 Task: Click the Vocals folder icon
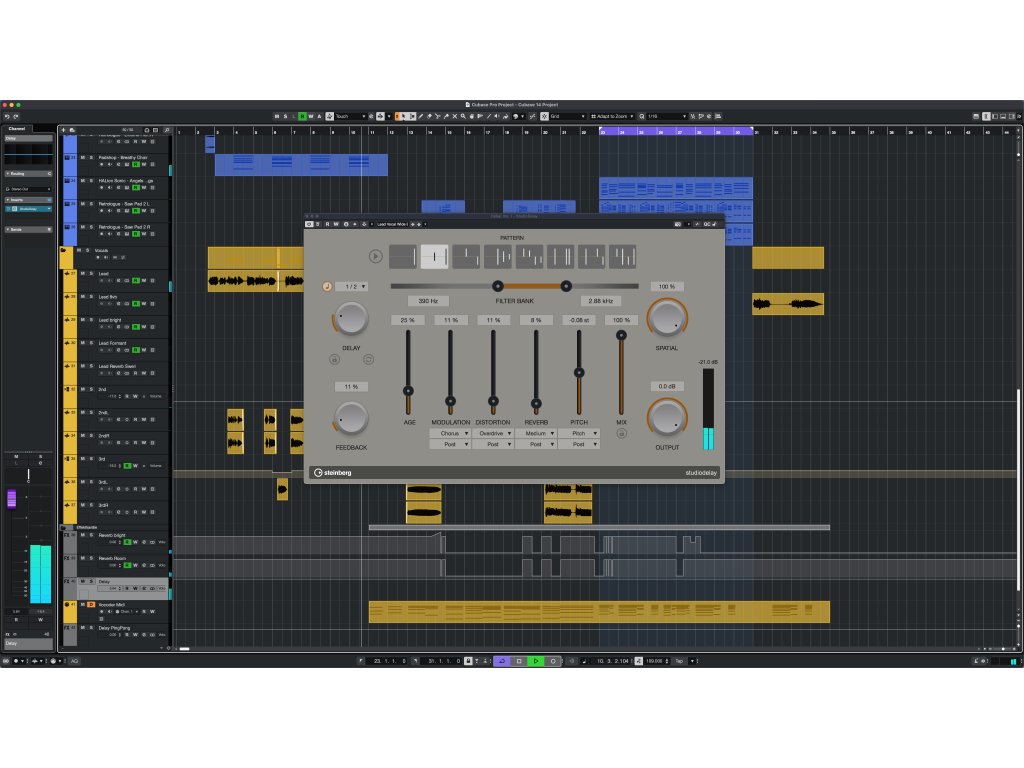[x=63, y=250]
